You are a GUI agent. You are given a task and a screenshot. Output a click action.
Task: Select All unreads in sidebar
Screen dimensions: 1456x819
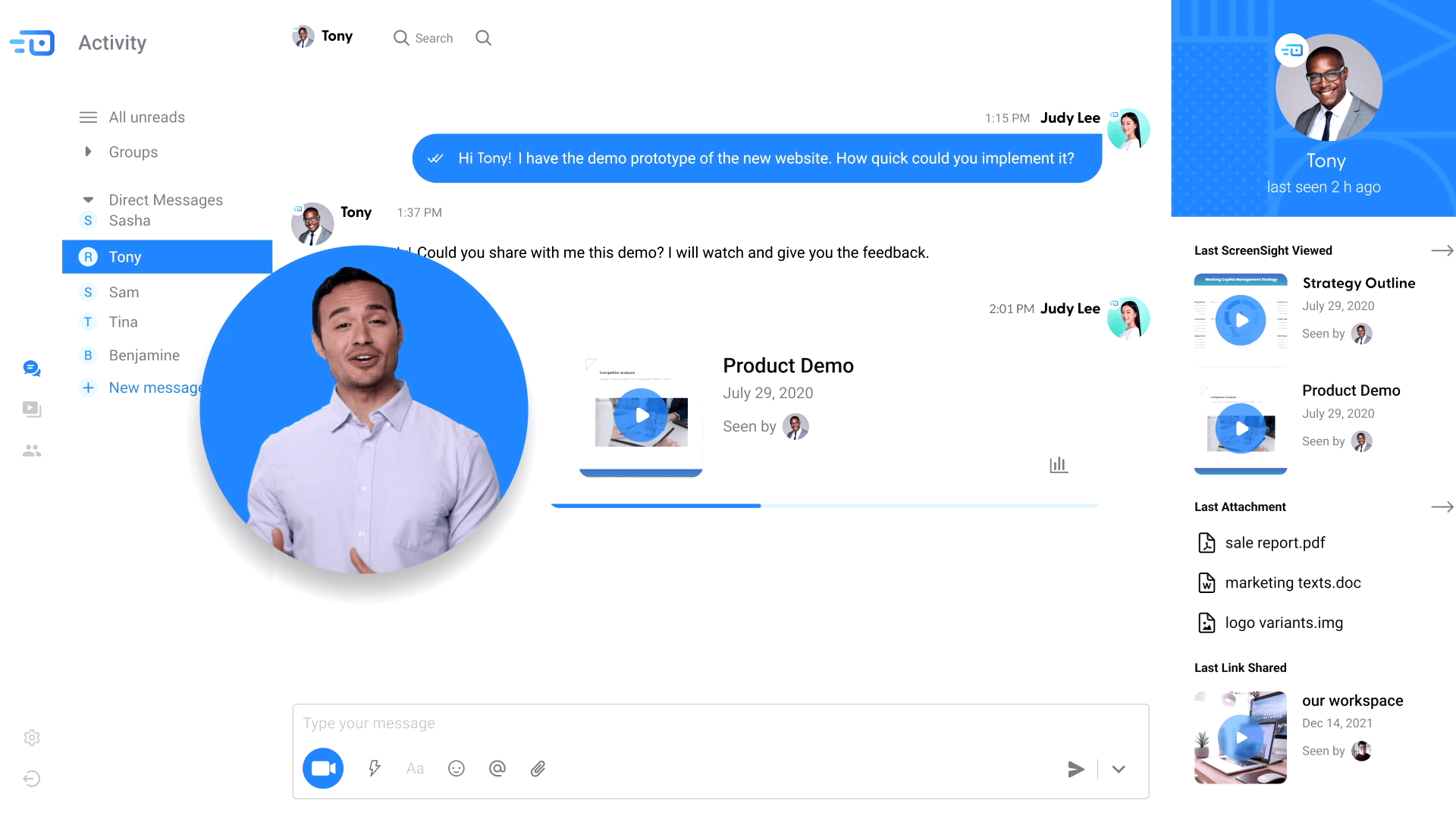click(146, 118)
